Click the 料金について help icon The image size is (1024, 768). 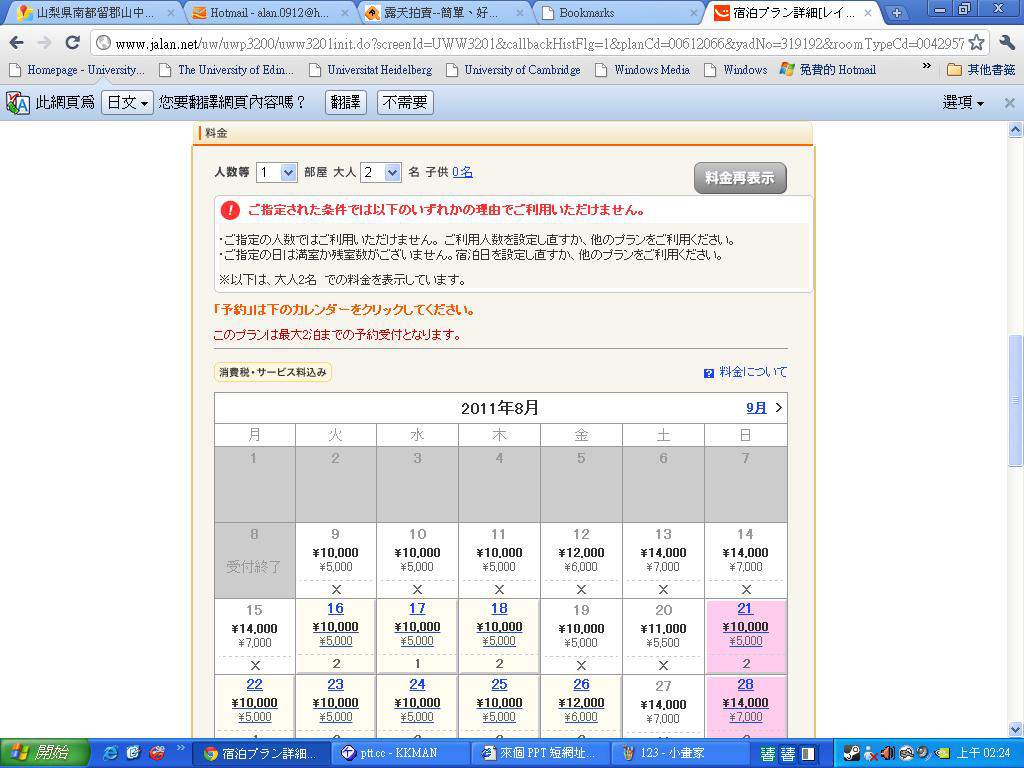click(x=709, y=373)
